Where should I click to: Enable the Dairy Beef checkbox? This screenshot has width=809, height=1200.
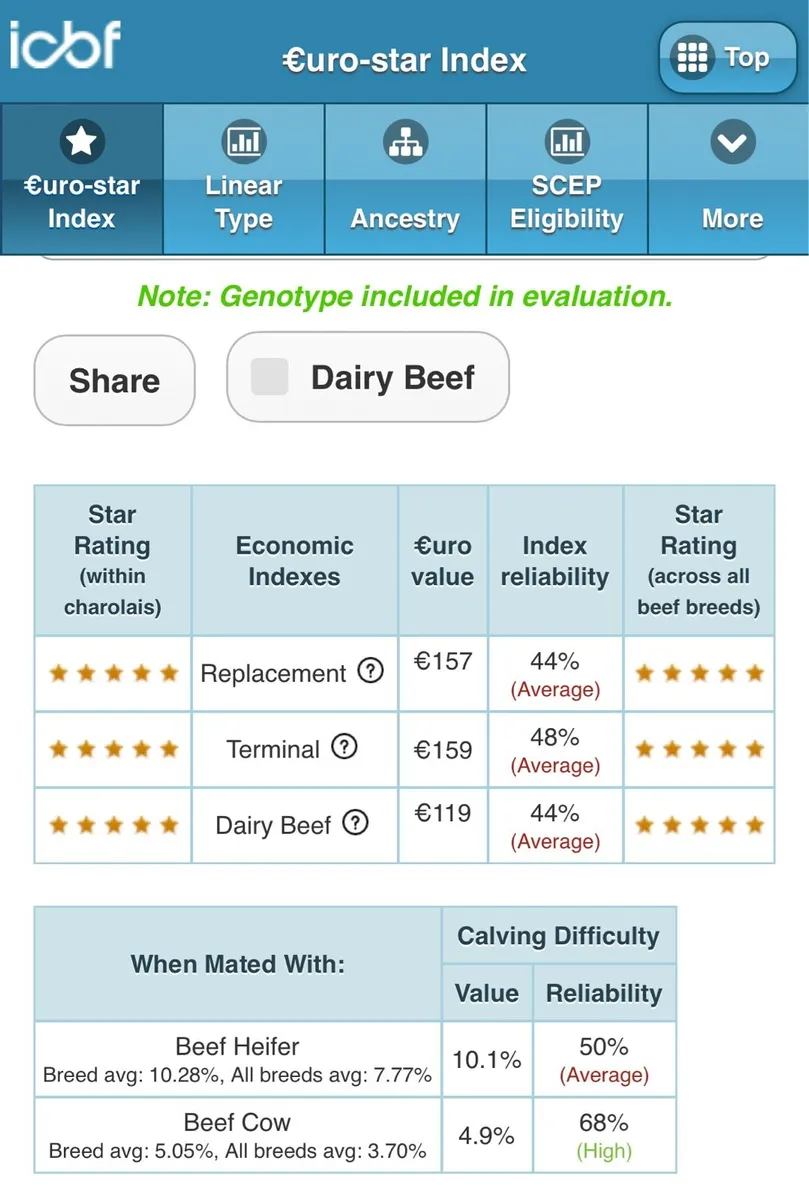269,377
